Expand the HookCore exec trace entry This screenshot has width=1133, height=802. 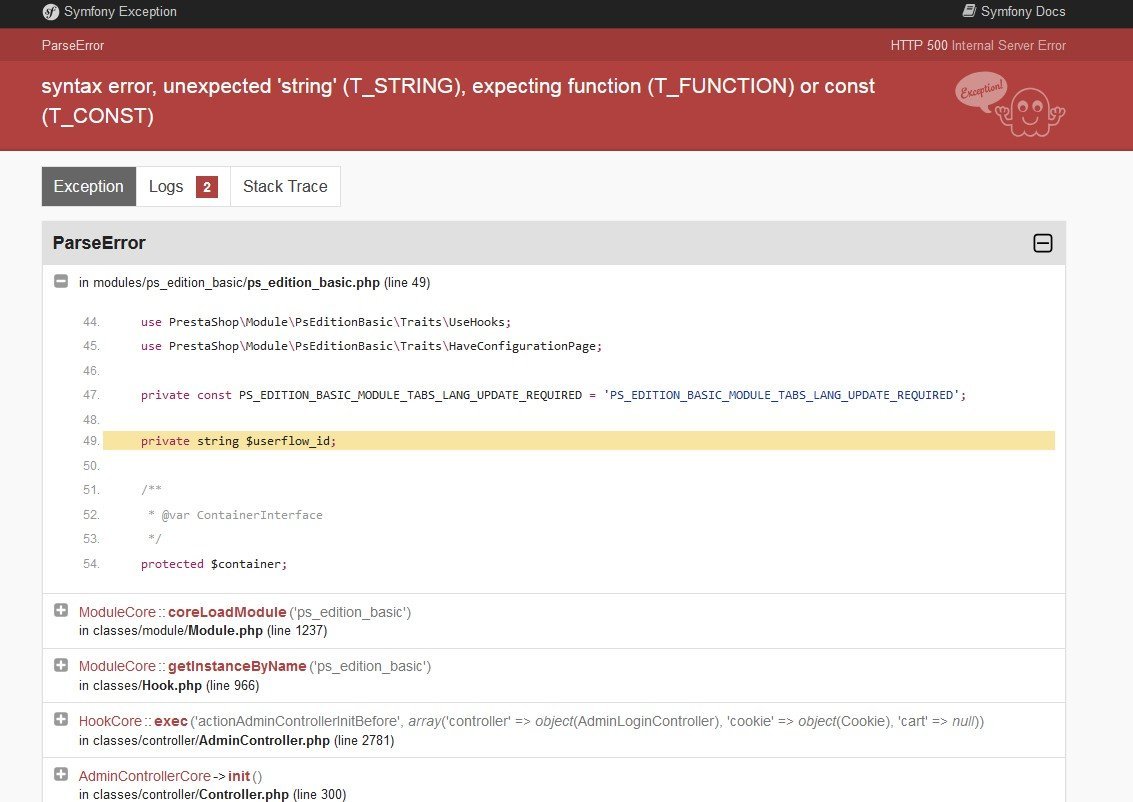pyautogui.click(x=61, y=720)
